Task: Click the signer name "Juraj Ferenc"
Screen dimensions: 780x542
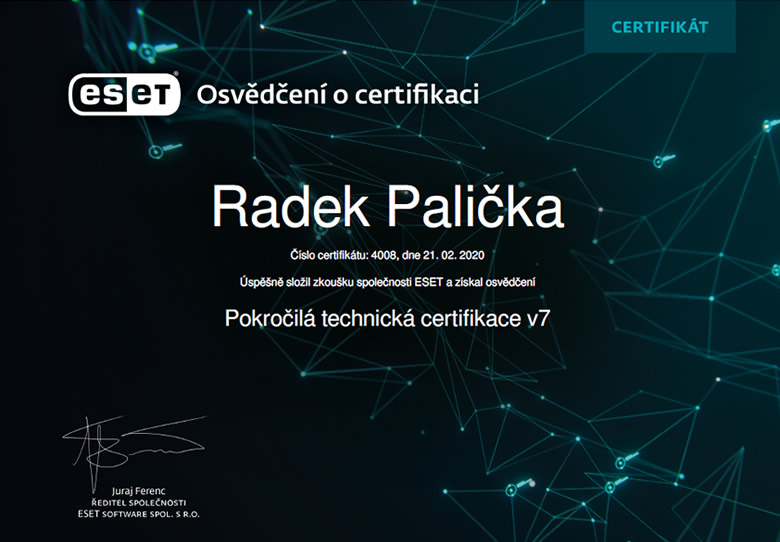Action: click(139, 491)
